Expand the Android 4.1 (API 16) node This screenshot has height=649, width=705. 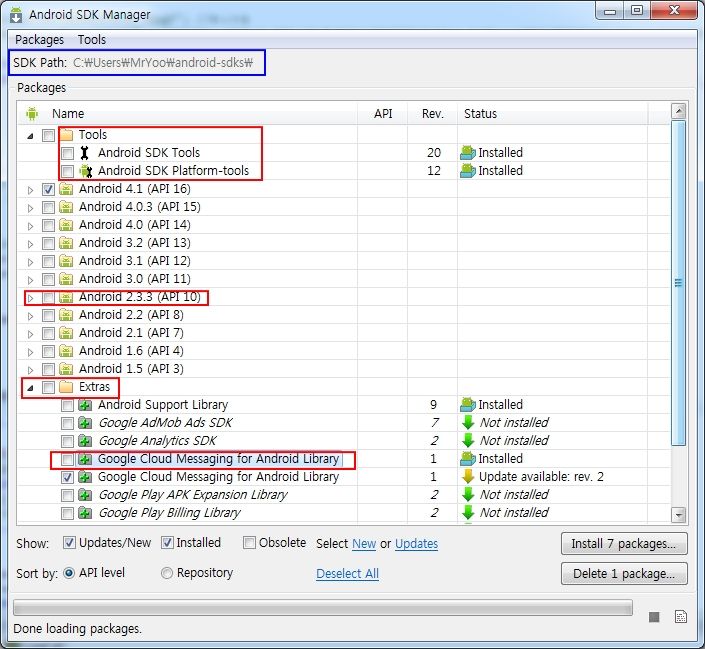(x=30, y=190)
